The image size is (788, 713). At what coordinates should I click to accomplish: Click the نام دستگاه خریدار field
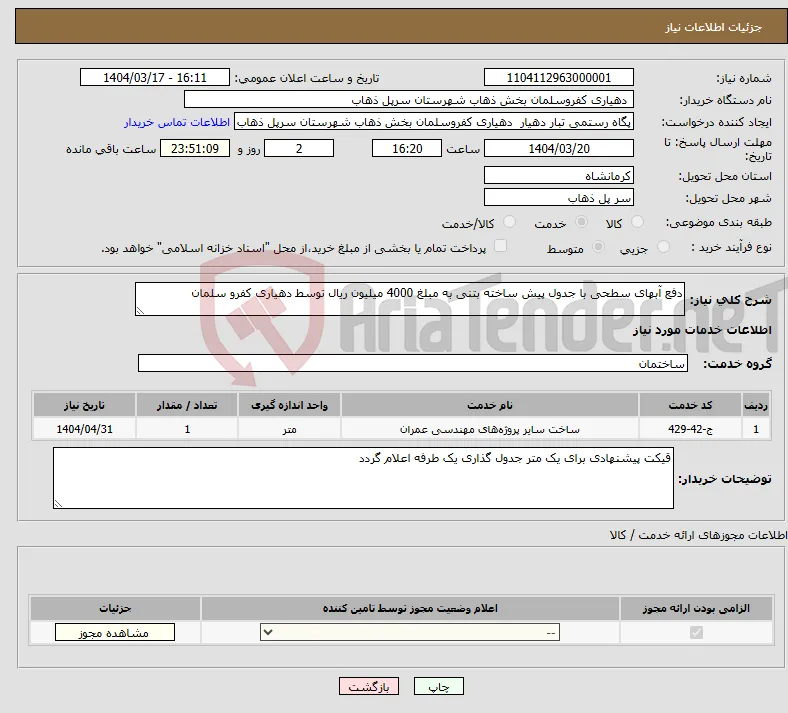click(409, 99)
